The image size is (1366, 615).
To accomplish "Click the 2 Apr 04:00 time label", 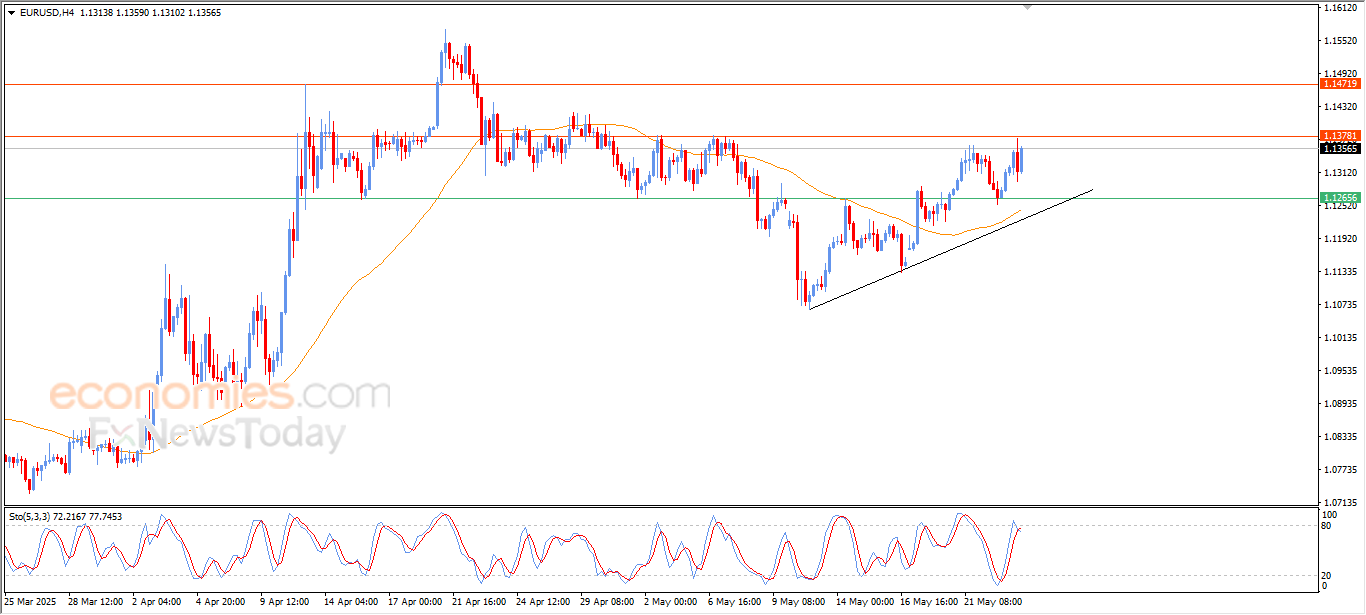I will click(x=157, y=603).
